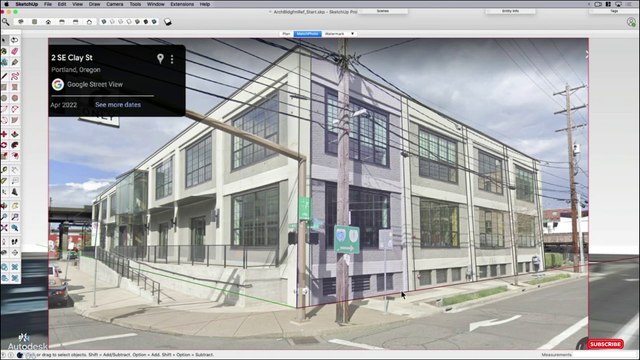Expand the Tags tray panel
This screenshot has width=640, height=360.
click(614, 11)
